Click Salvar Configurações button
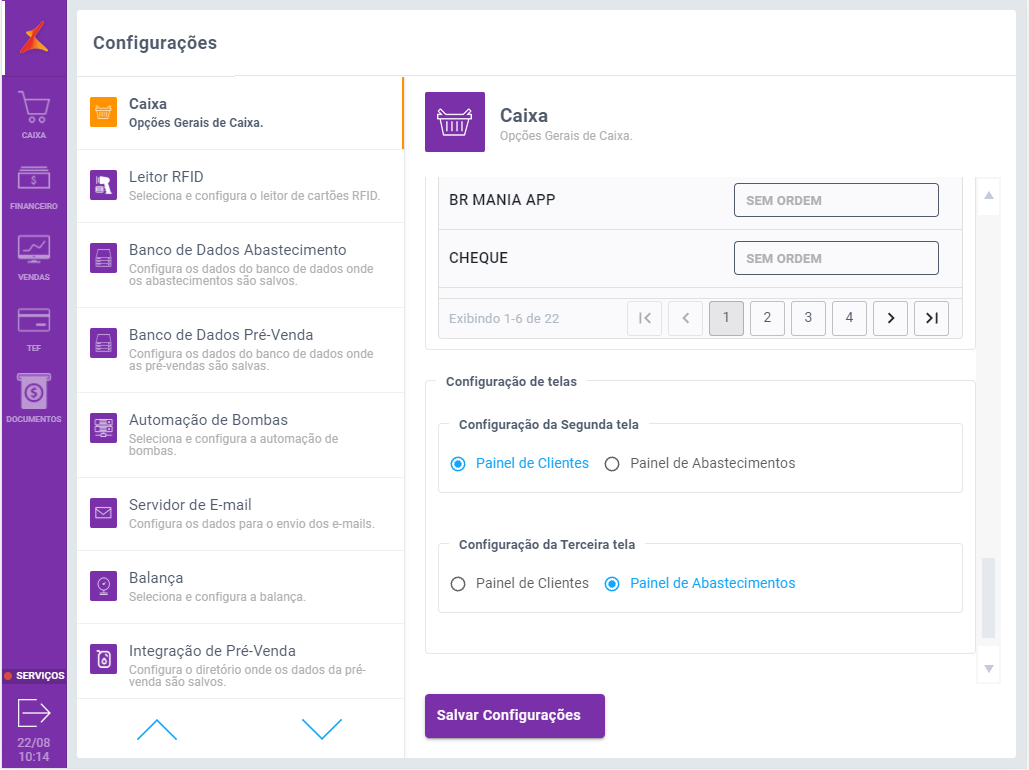The height and width of the screenshot is (770, 1029). coord(514,716)
